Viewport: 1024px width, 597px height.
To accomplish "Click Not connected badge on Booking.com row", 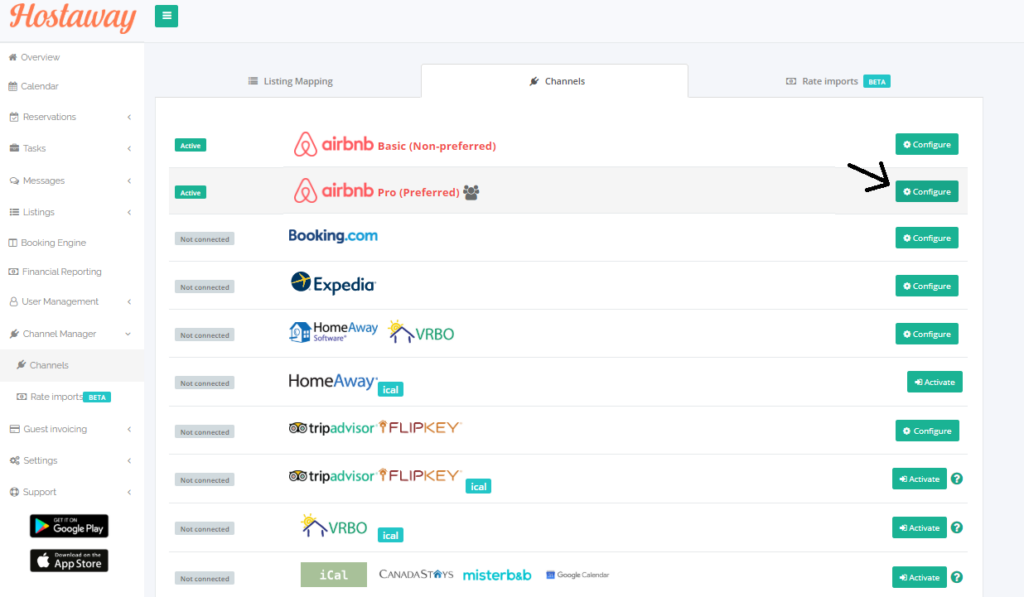I will (x=204, y=239).
